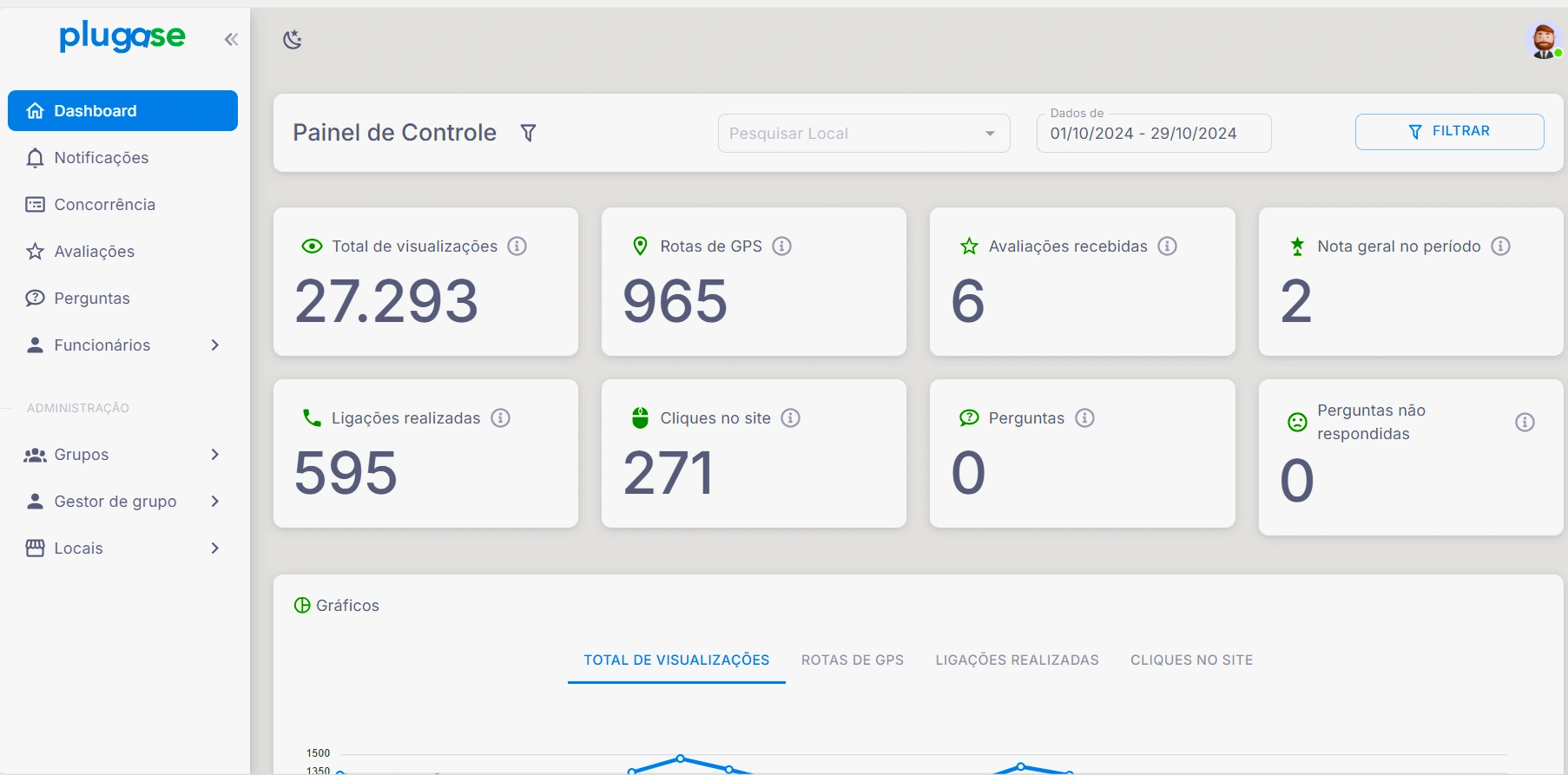Show info for Nota geral no período
The height and width of the screenshot is (775, 1568).
point(1501,246)
